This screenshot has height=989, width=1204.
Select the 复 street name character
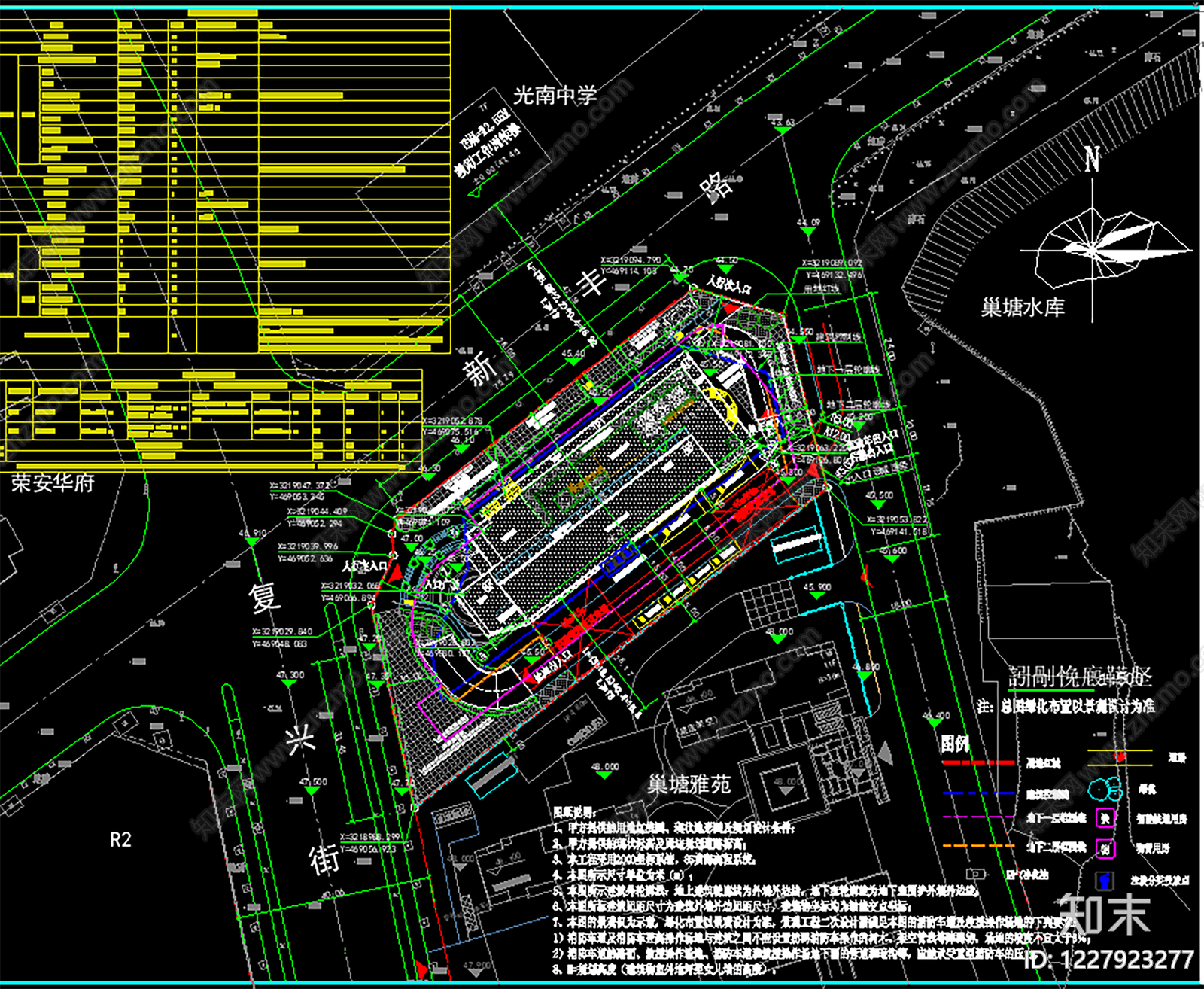click(x=266, y=597)
